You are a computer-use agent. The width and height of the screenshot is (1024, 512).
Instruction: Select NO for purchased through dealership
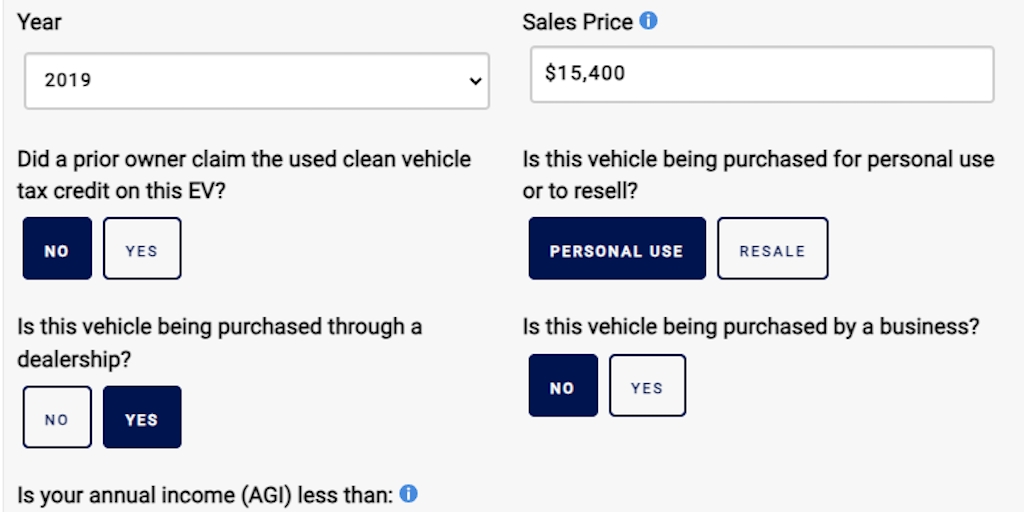57,418
